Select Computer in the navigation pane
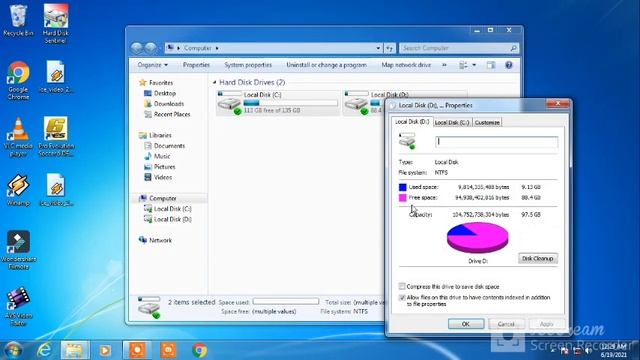This screenshot has height=360, width=640. point(162,198)
